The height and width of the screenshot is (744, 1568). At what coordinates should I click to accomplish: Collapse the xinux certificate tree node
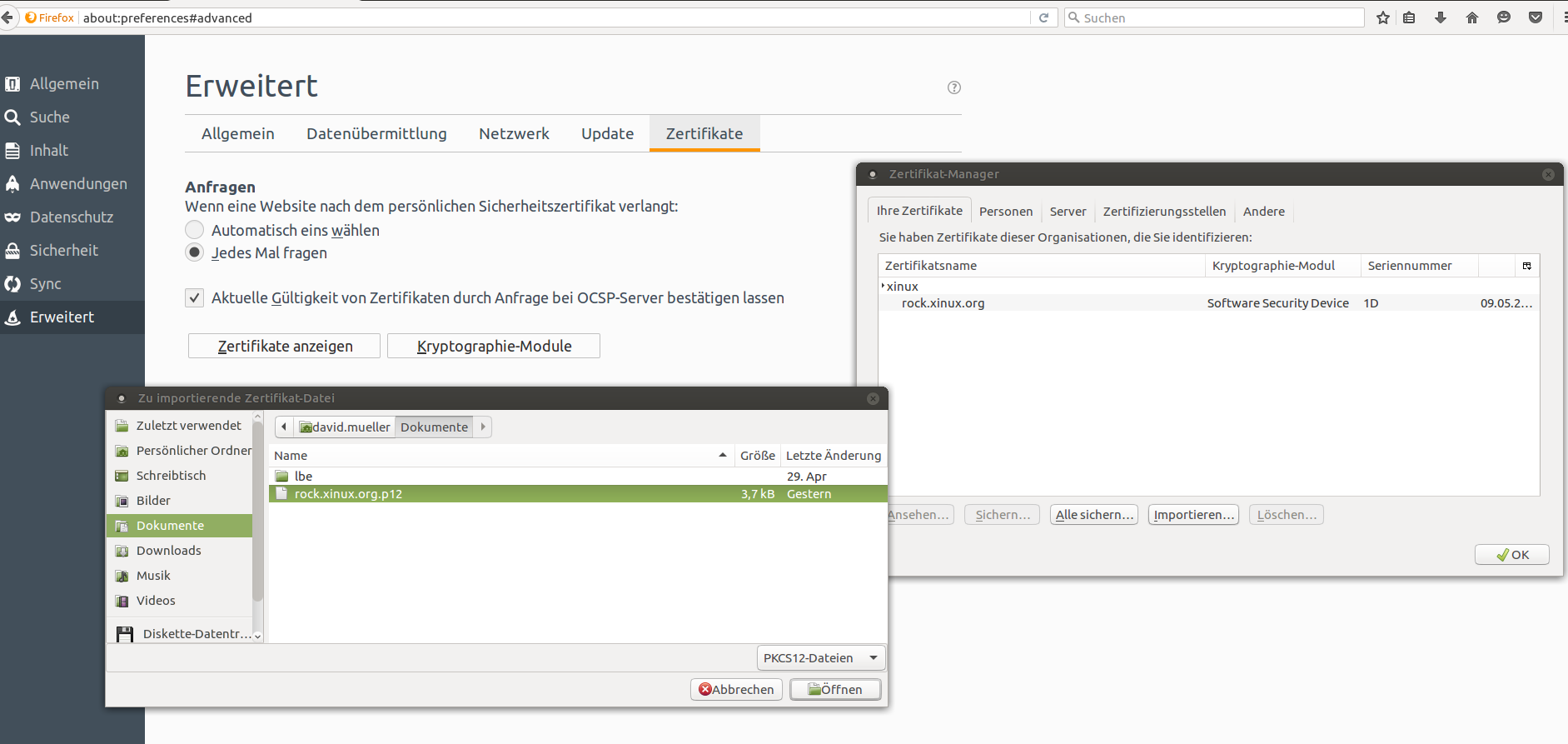[883, 286]
